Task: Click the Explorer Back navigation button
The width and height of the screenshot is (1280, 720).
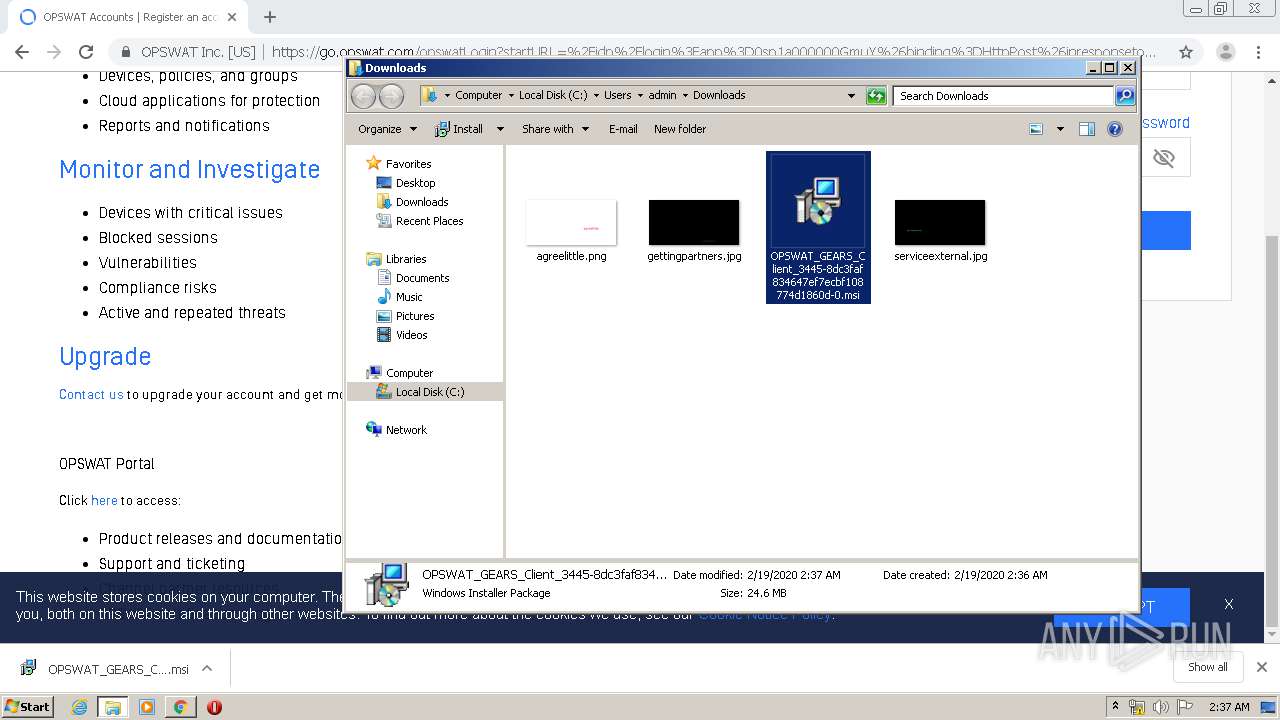Action: click(363, 96)
